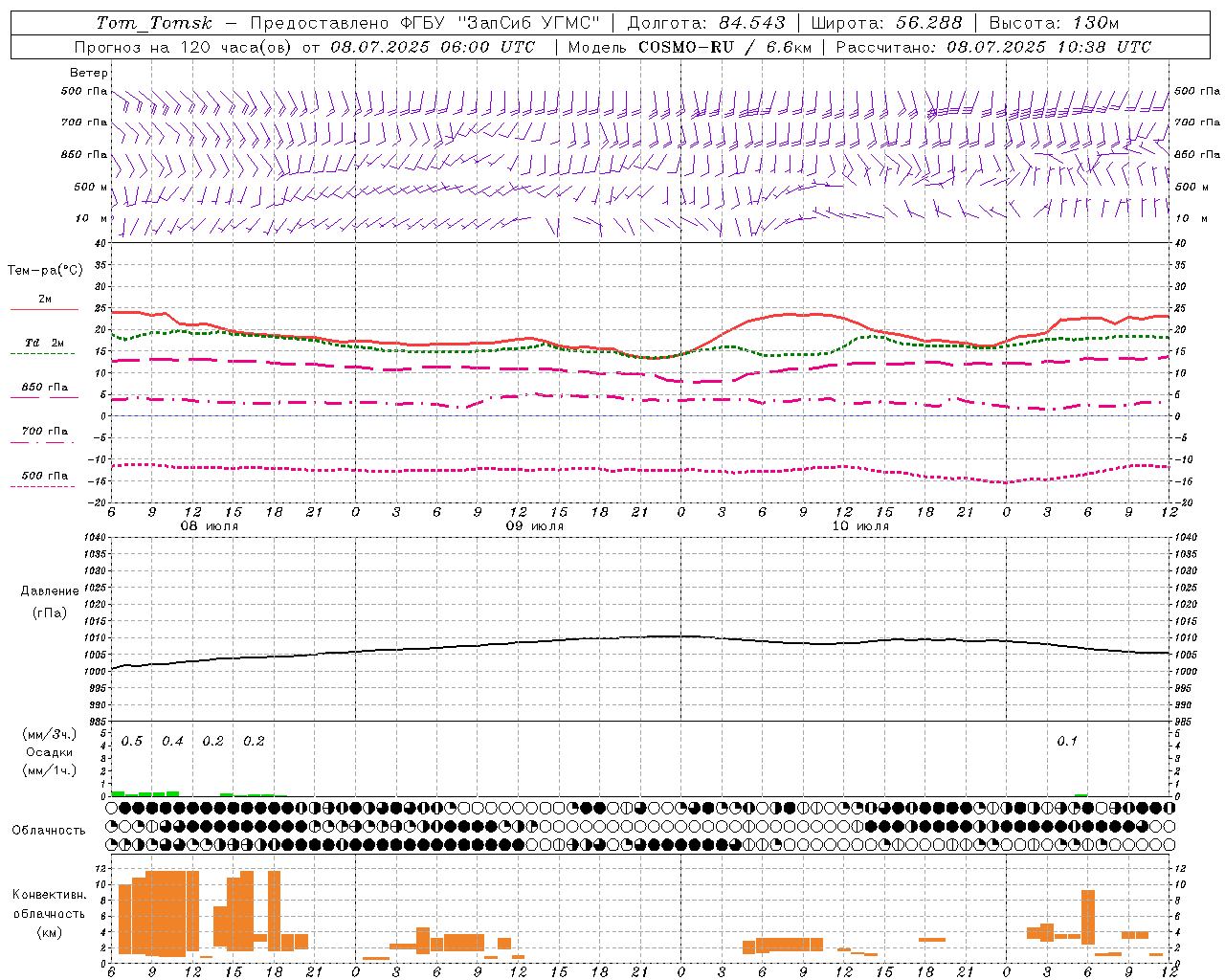Click the 'Облачность' cloud cover label

point(49,831)
